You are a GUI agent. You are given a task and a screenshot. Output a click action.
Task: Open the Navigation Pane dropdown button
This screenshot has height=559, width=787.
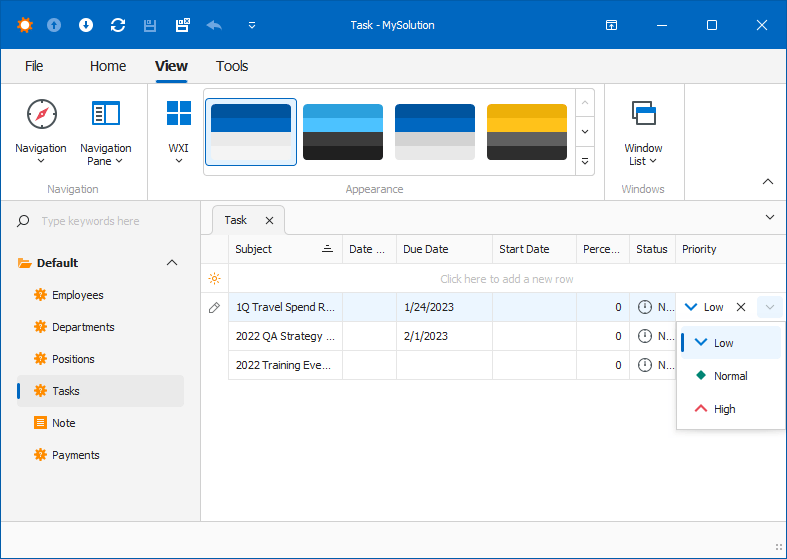pos(105,131)
